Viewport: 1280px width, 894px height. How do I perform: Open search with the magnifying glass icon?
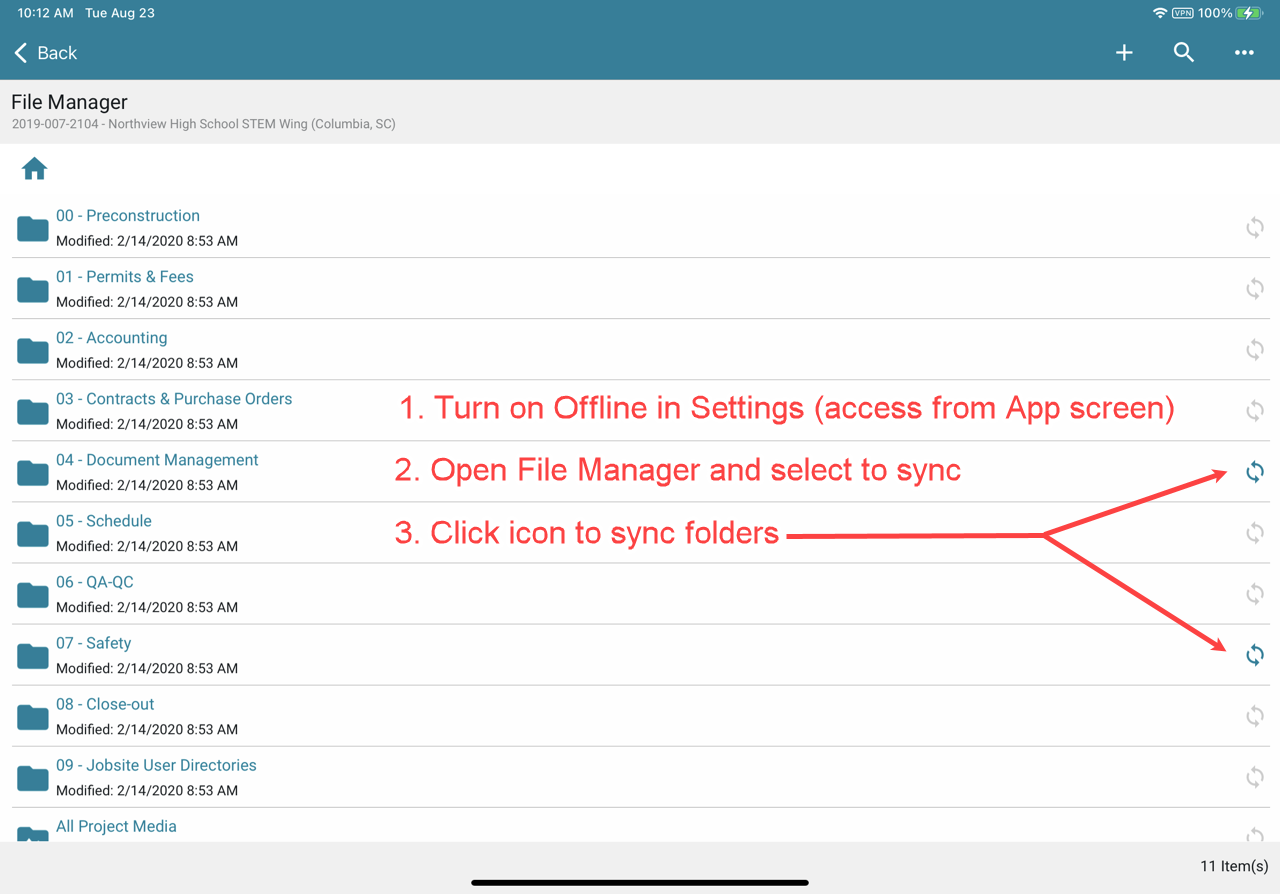[x=1184, y=53]
